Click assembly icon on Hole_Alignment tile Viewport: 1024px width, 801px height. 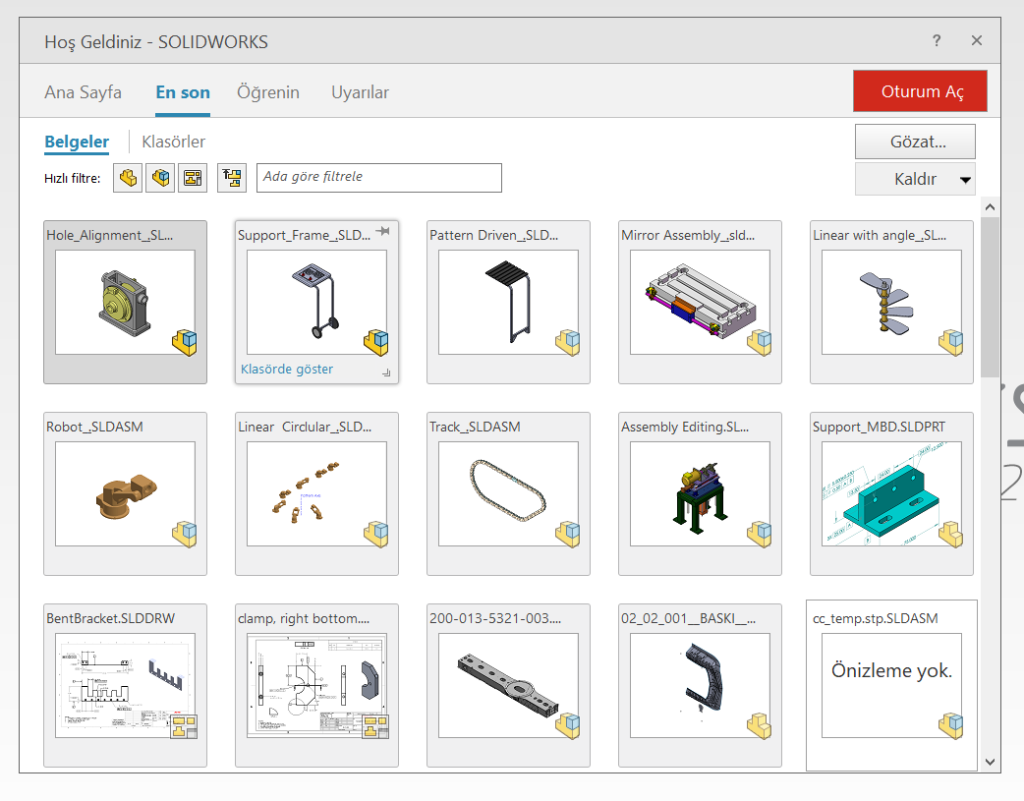[x=183, y=343]
